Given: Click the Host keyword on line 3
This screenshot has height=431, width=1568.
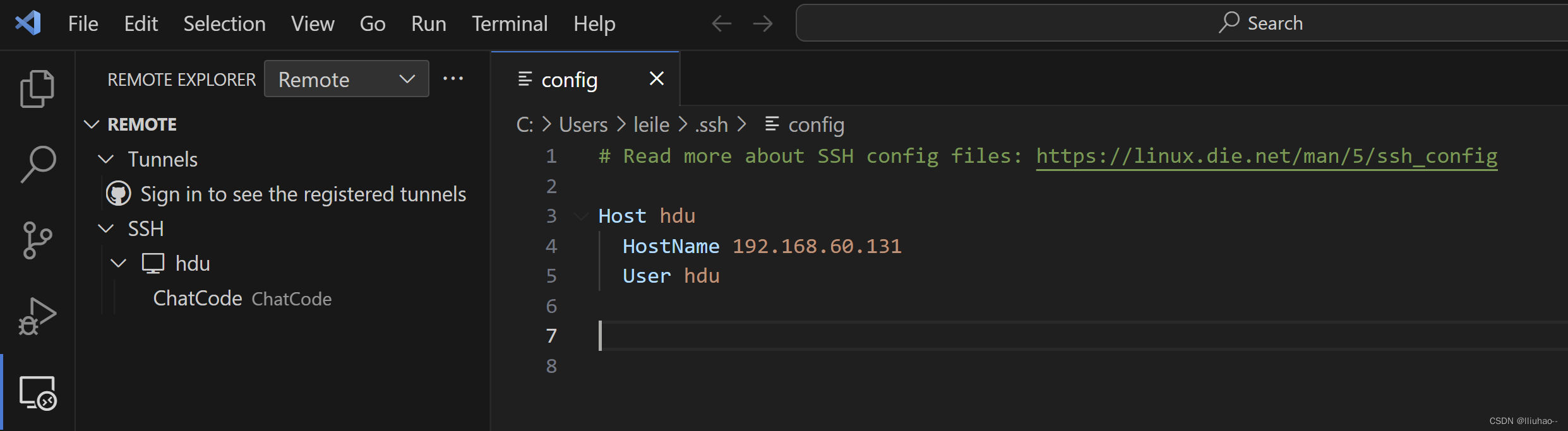Looking at the screenshot, I should pyautogui.click(x=622, y=216).
